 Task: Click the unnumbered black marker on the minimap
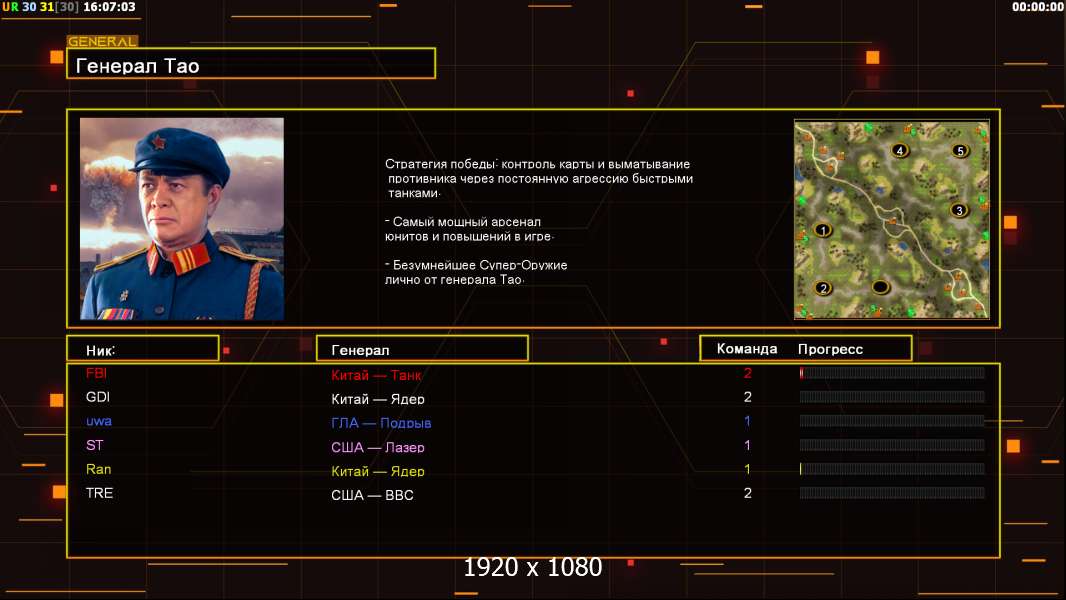pos(880,287)
